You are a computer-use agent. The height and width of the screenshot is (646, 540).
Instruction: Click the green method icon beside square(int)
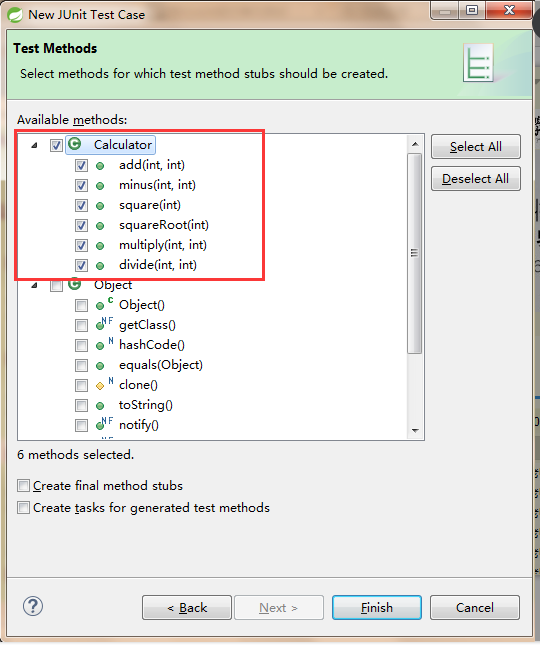100,206
